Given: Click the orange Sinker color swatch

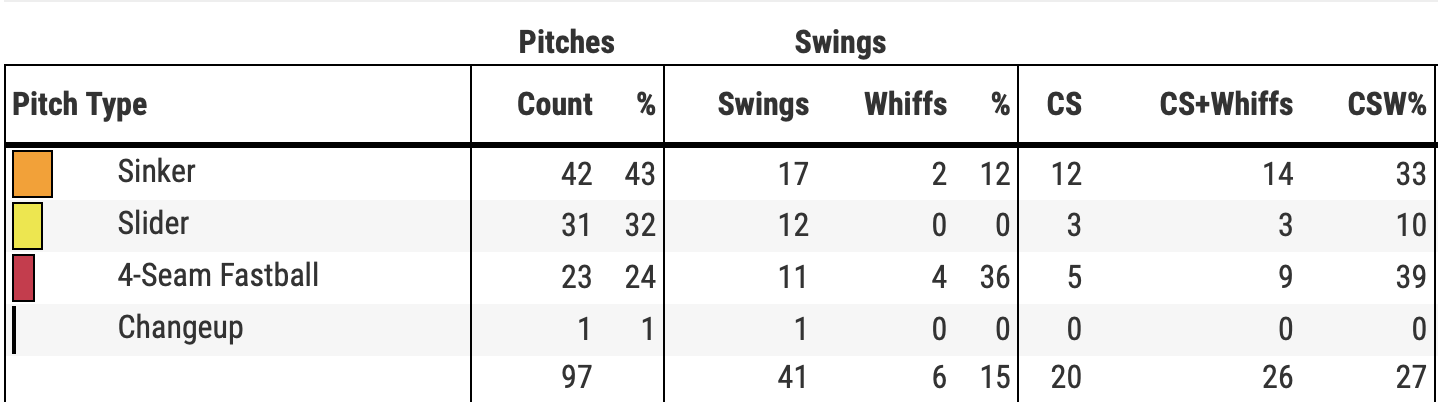Looking at the screenshot, I should coord(32,173).
